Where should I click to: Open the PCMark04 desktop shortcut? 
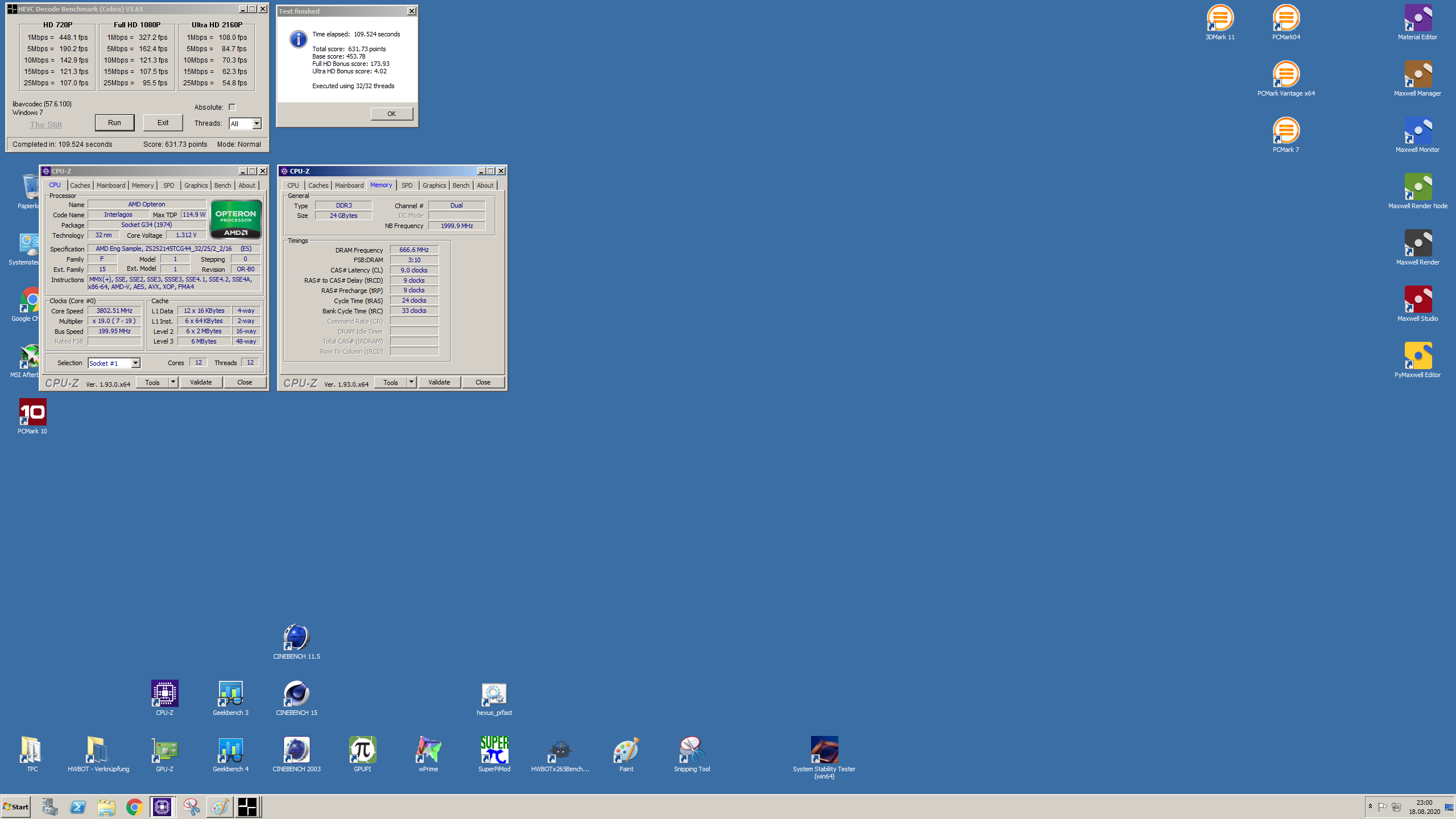(x=1286, y=22)
